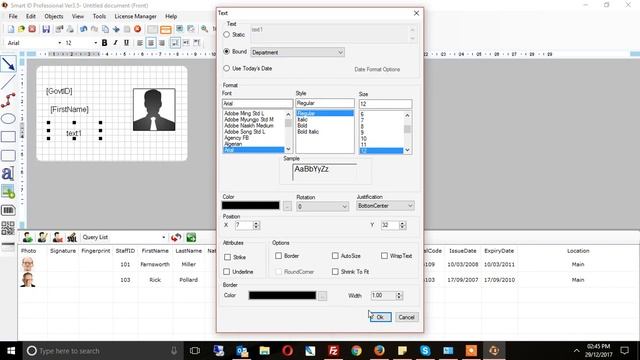Open Skype from the taskbar
This screenshot has height=360, width=640.
coord(425,351)
